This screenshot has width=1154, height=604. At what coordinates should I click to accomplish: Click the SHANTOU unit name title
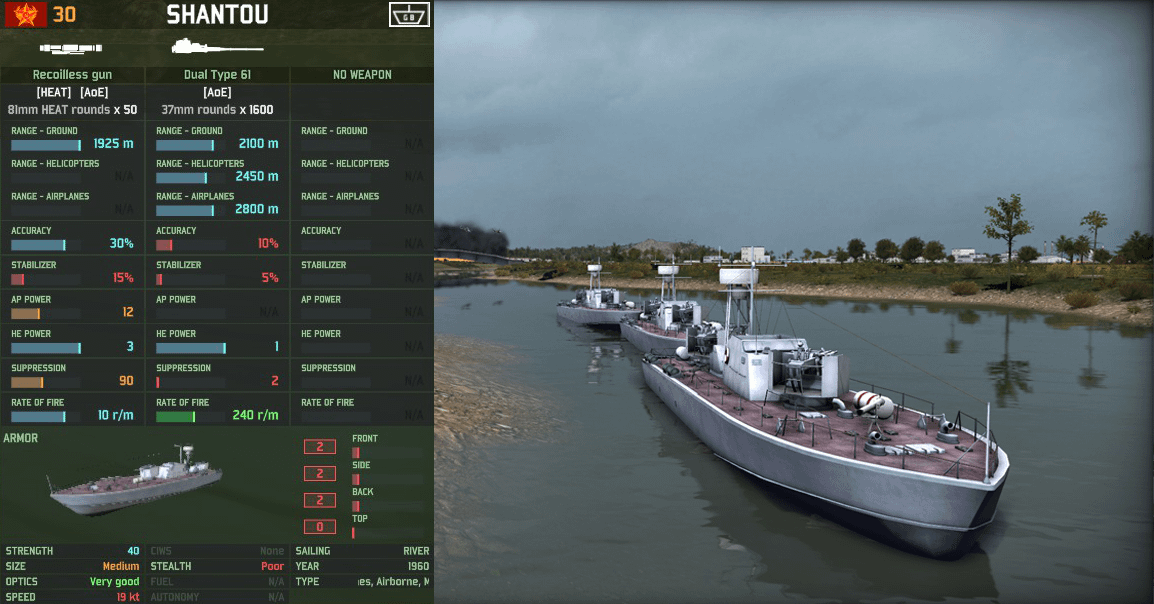[x=217, y=15]
